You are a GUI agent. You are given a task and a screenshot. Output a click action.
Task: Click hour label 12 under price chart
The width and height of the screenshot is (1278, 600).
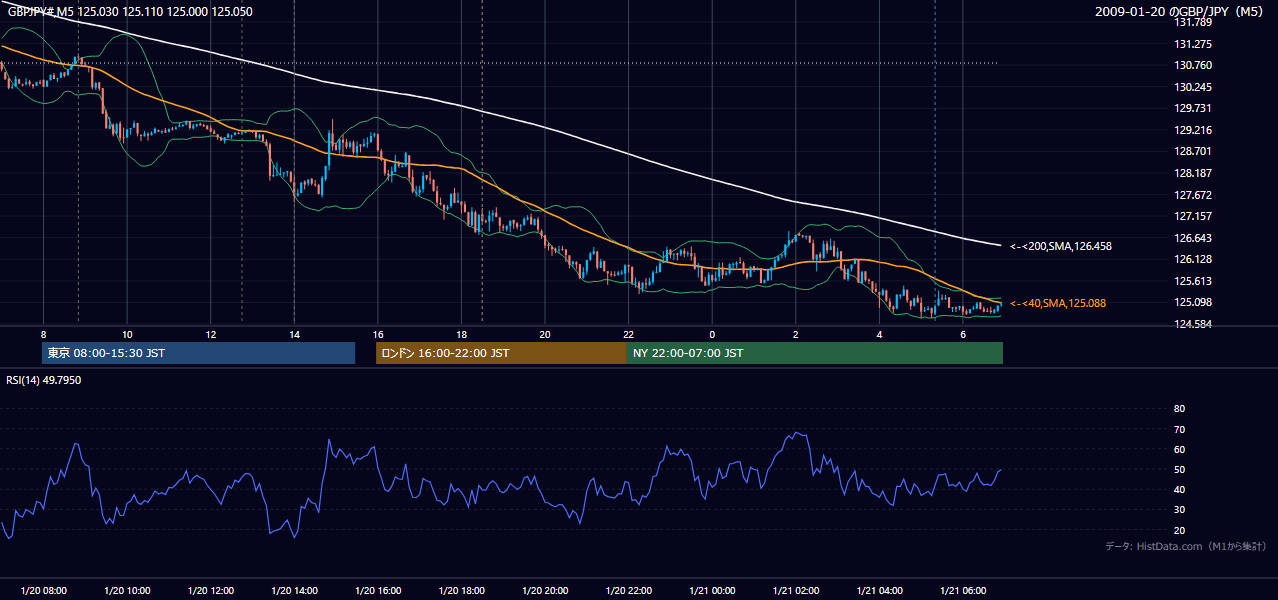tap(210, 334)
